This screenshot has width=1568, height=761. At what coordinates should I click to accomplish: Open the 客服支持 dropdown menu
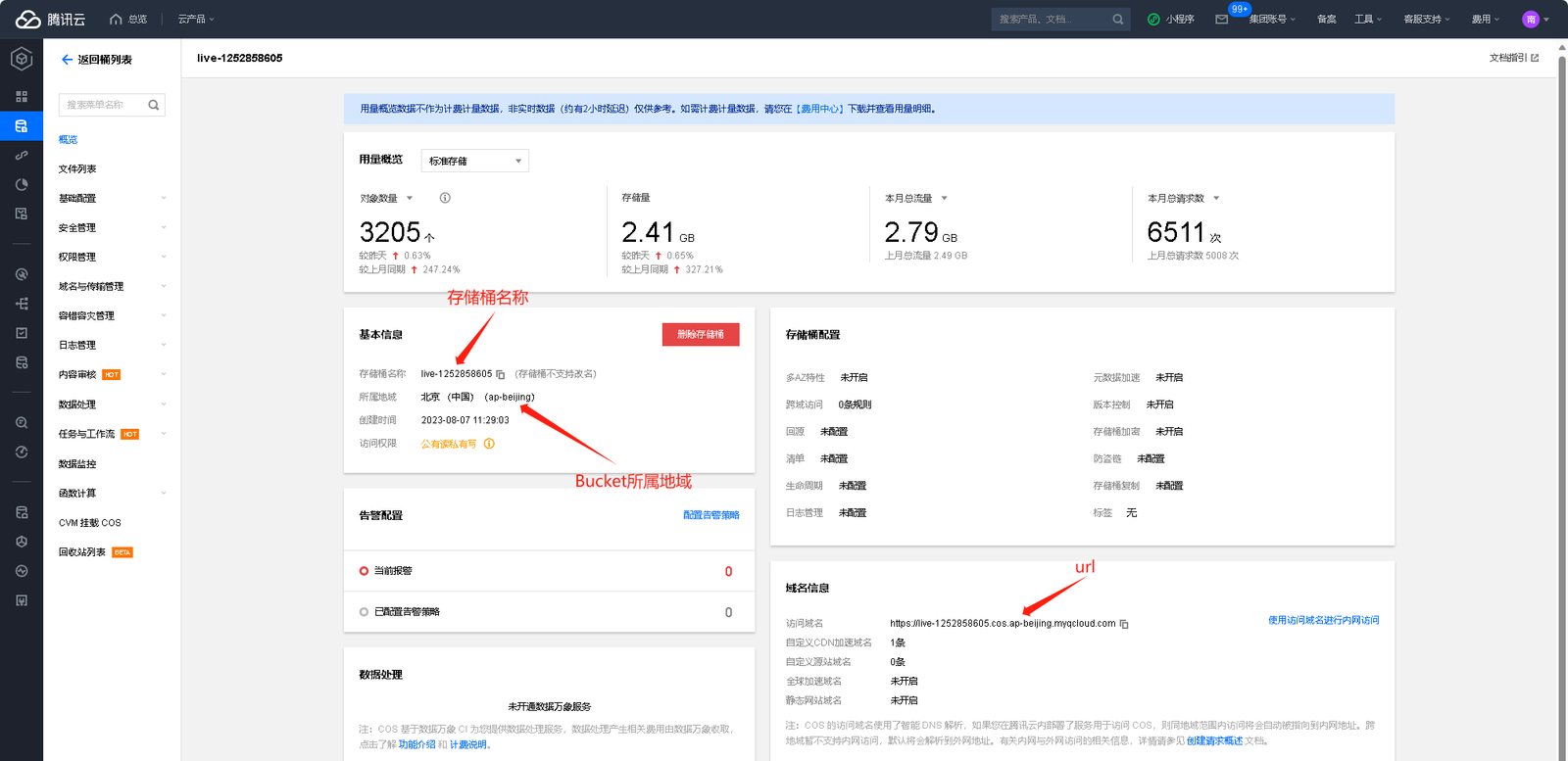(1427, 19)
